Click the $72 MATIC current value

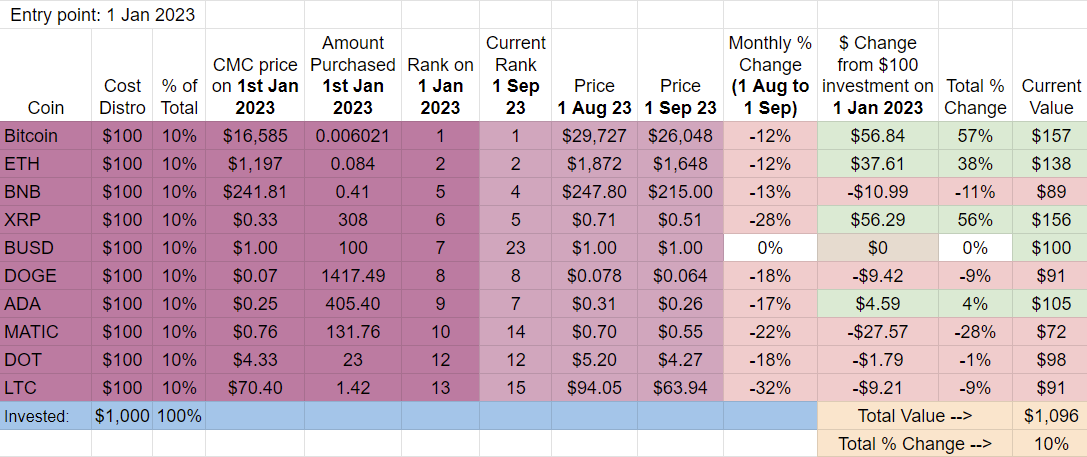1050,331
